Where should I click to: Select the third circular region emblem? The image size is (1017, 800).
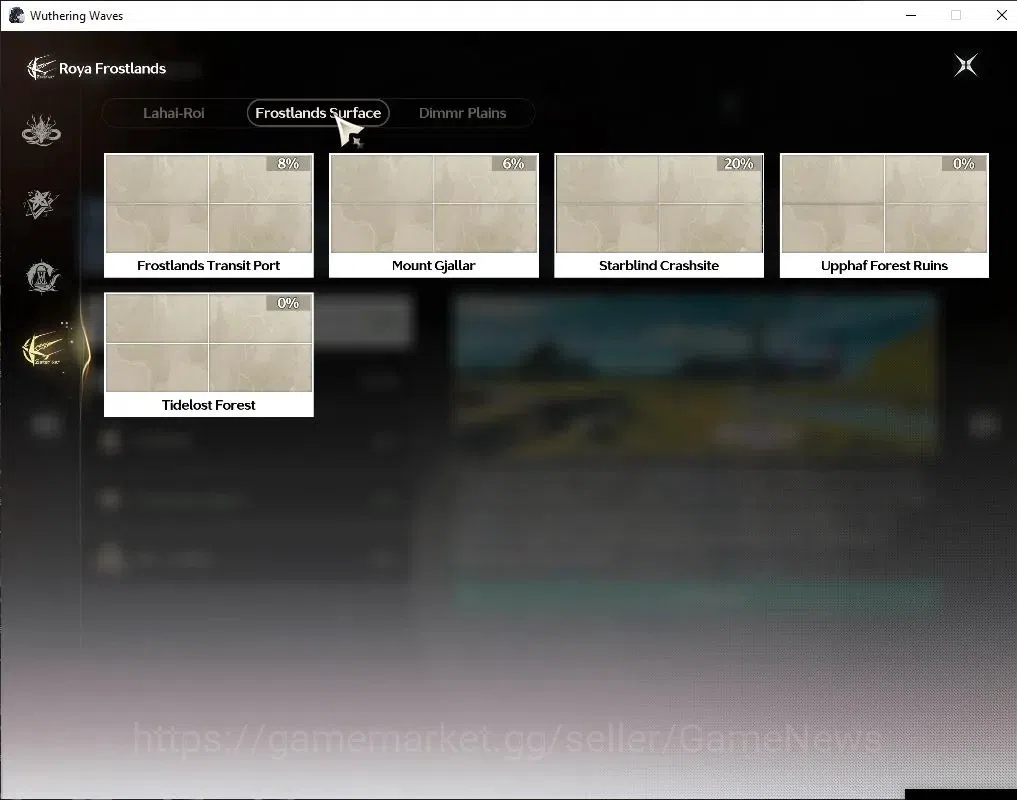coord(42,277)
